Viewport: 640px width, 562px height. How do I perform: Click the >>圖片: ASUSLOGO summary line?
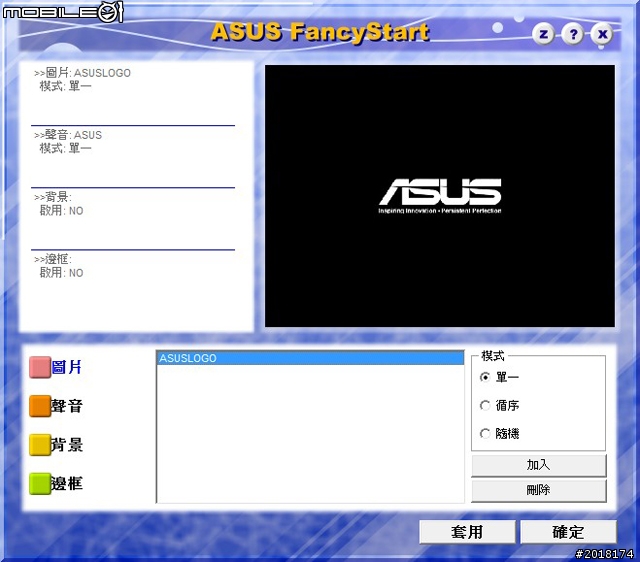[82, 73]
